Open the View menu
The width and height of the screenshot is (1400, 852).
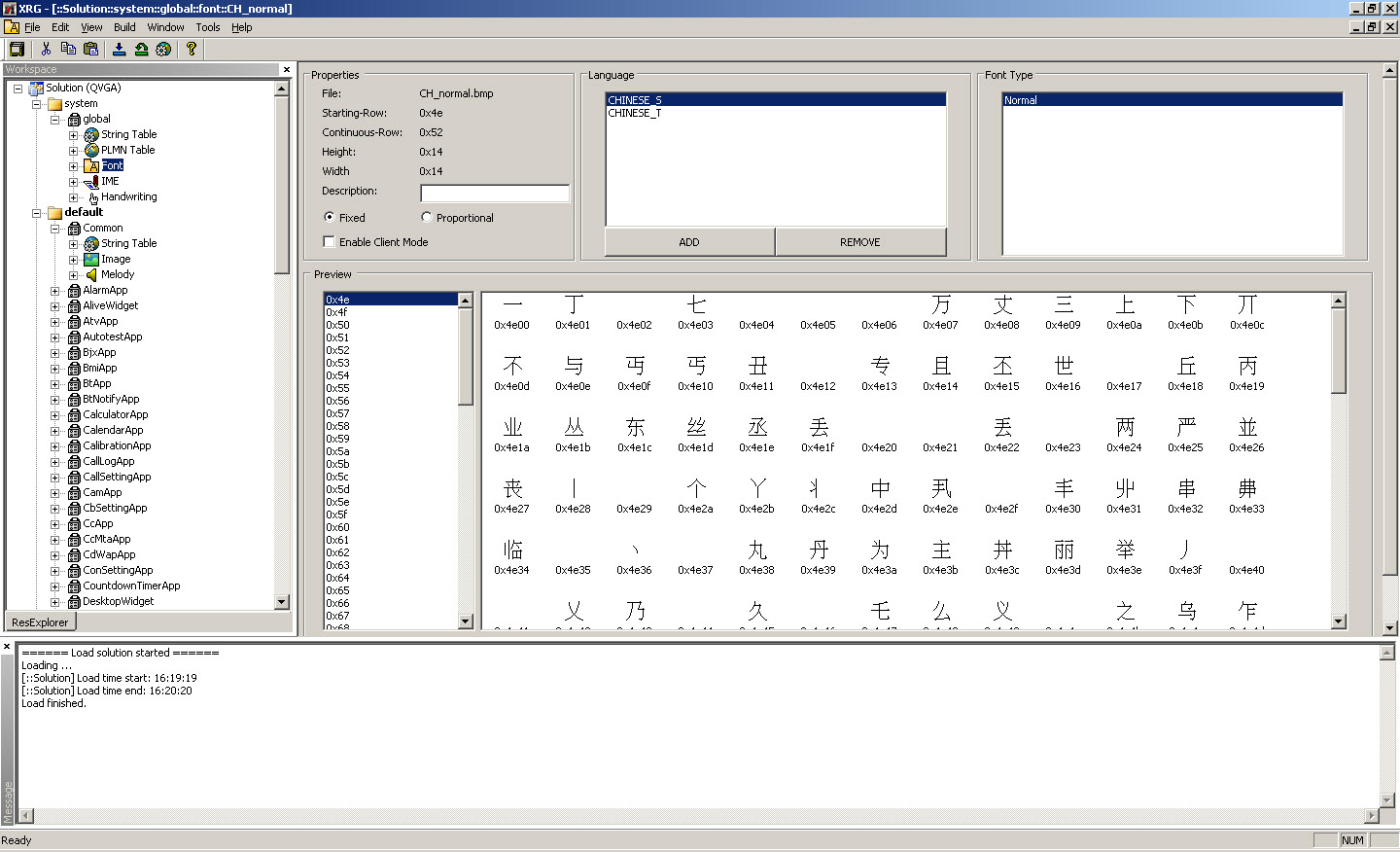91,27
